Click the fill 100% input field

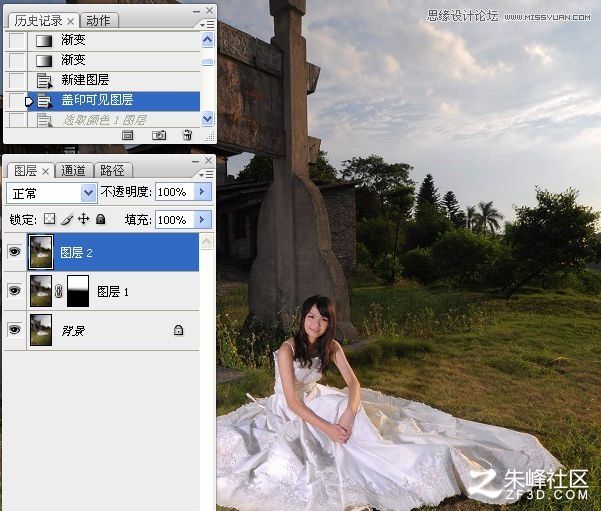click(x=175, y=220)
